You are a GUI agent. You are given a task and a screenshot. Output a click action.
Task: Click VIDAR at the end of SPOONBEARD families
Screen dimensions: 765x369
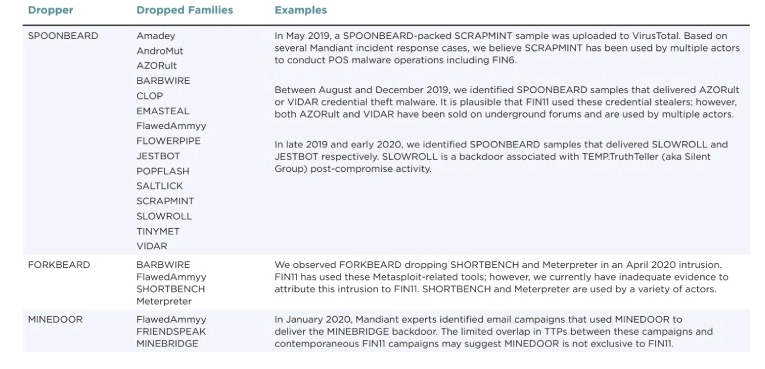152,246
